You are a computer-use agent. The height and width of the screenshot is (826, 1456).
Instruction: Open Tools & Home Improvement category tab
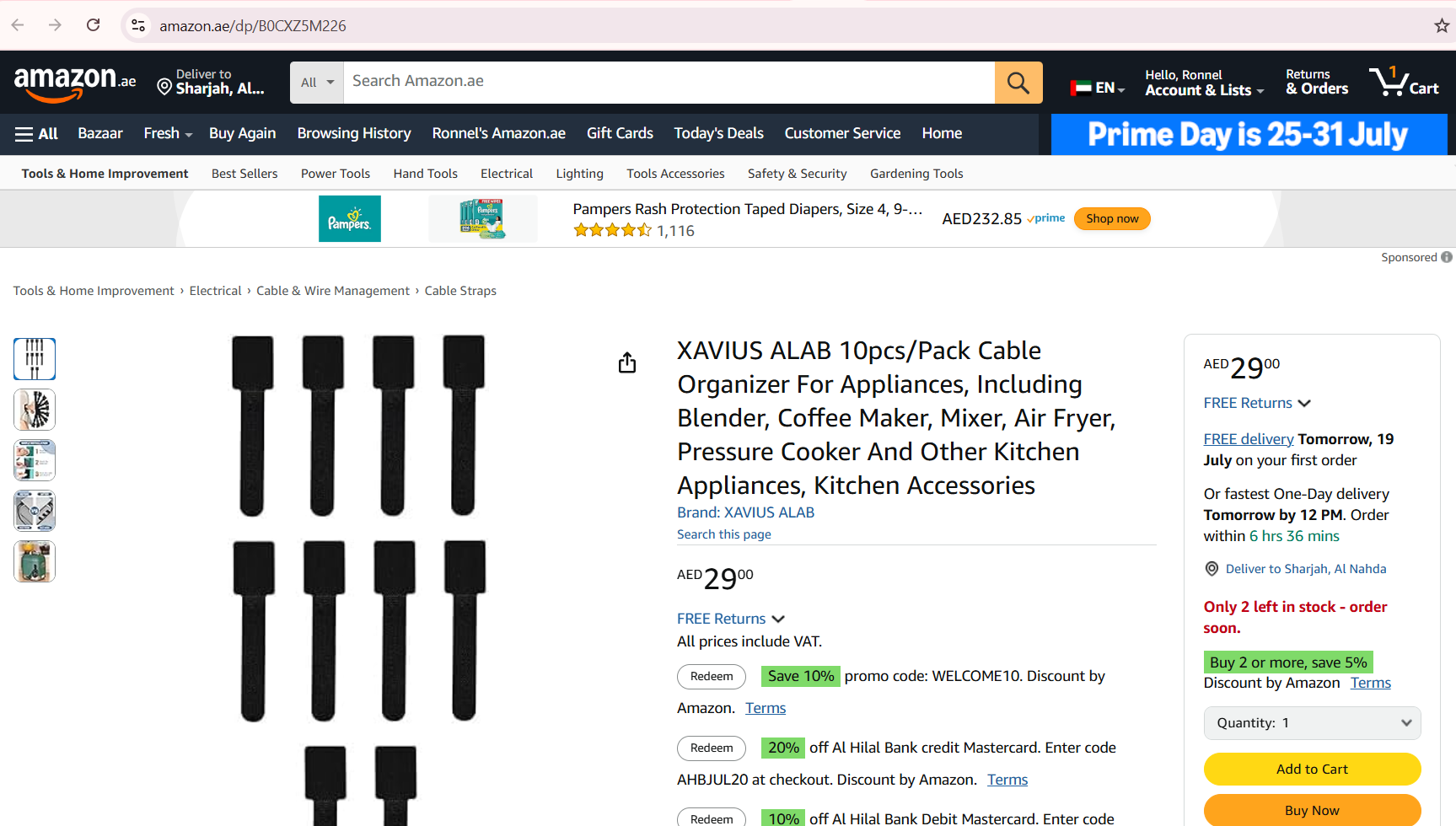(x=105, y=174)
